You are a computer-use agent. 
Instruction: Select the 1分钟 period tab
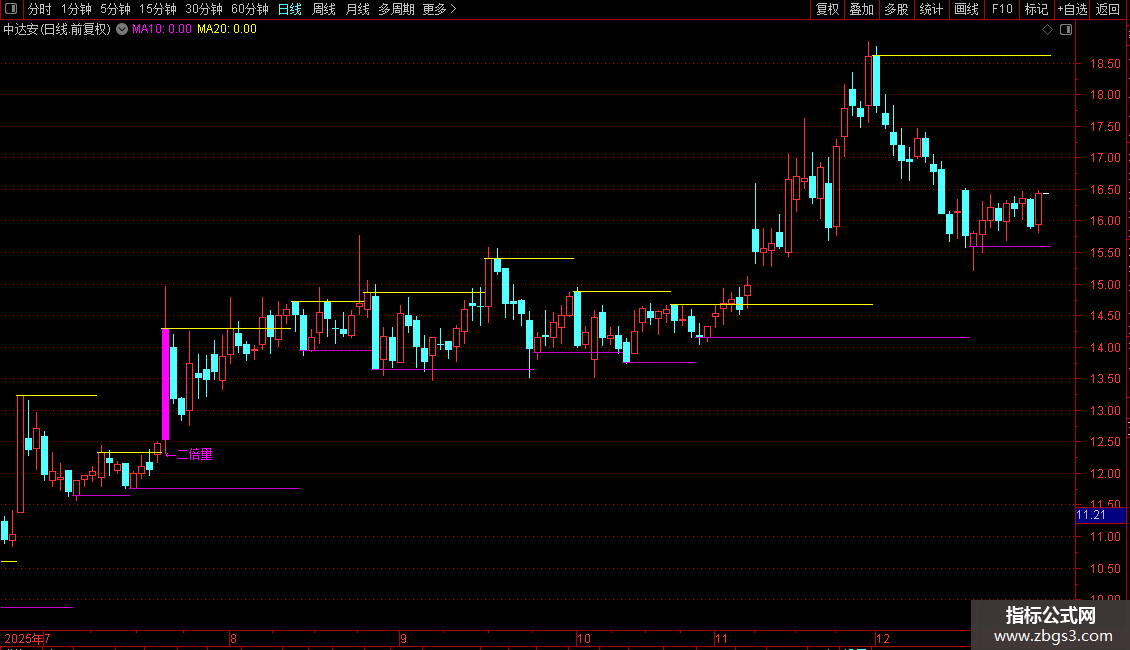click(x=76, y=9)
